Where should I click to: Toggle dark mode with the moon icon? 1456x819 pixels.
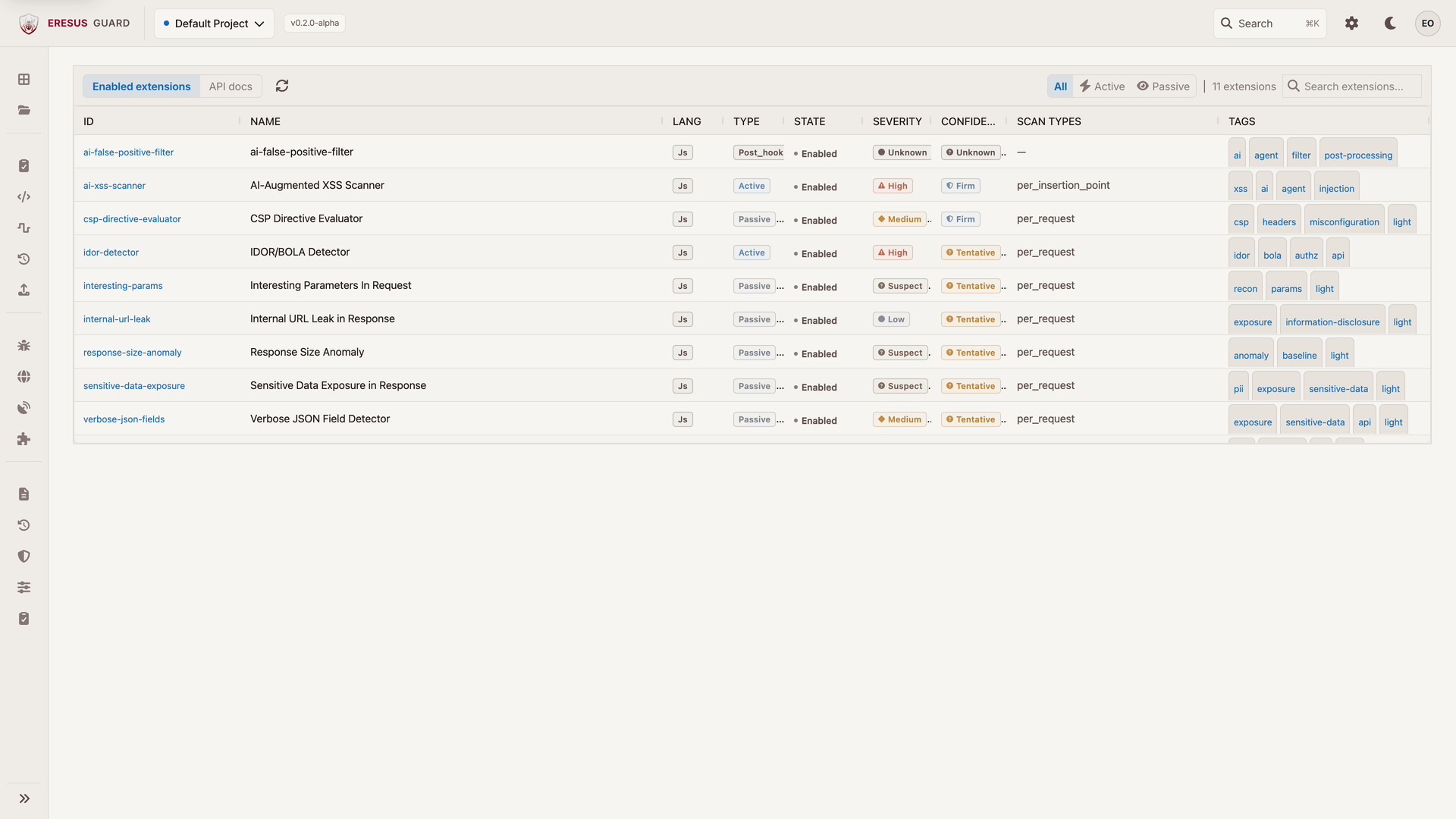(x=1390, y=24)
